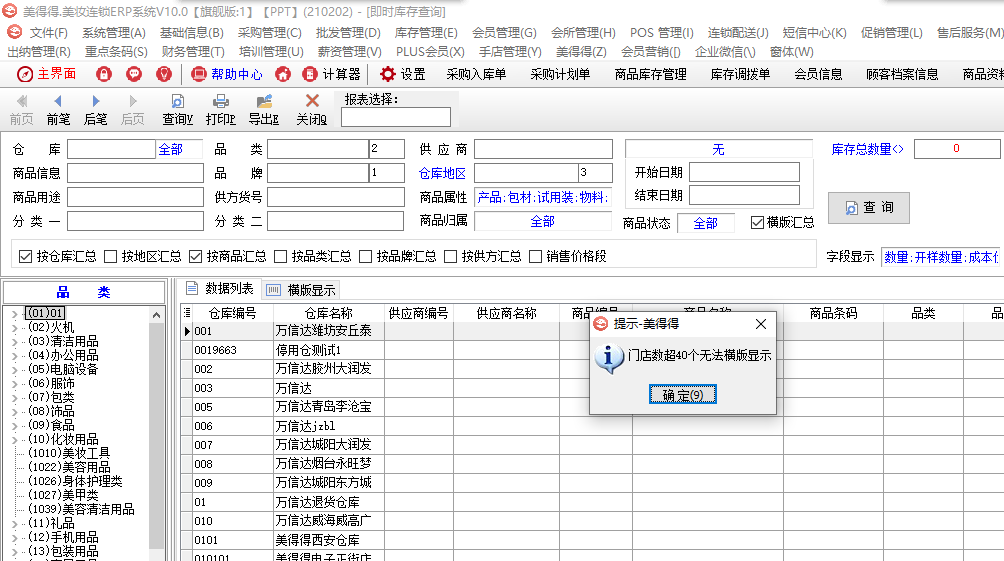1004x561 pixels.
Task: Click the 查询 query button
Action: (869, 207)
